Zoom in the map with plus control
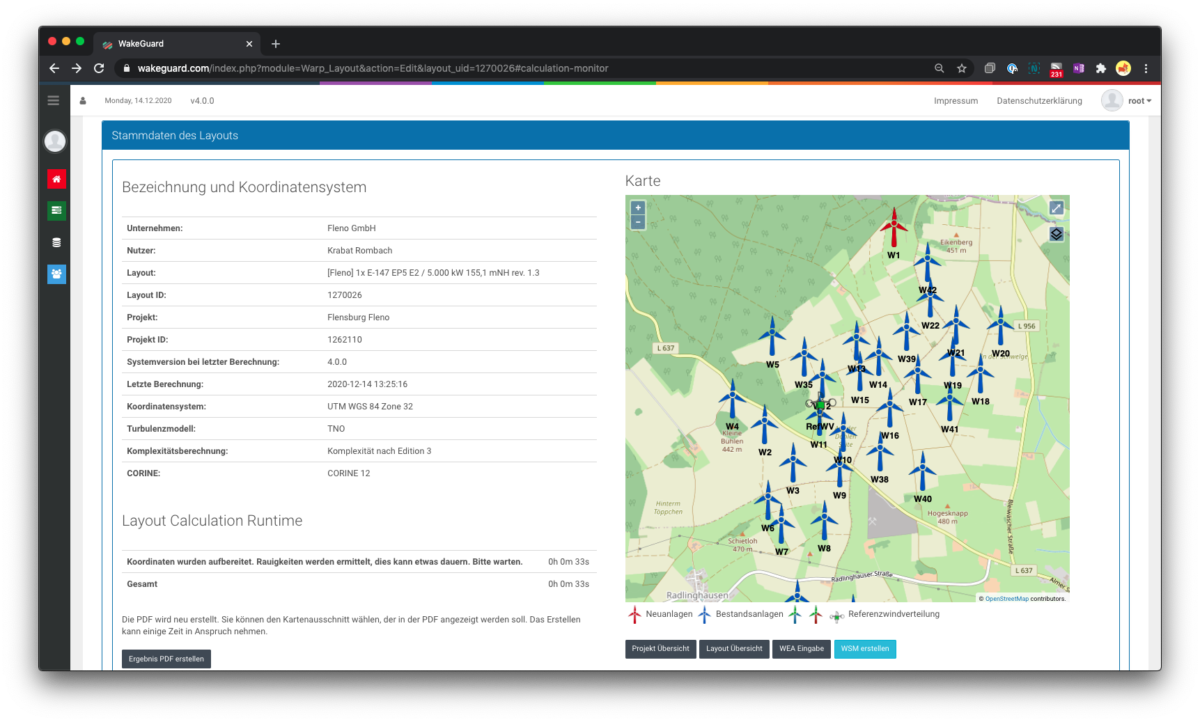The width and height of the screenshot is (1200, 722). [638, 208]
